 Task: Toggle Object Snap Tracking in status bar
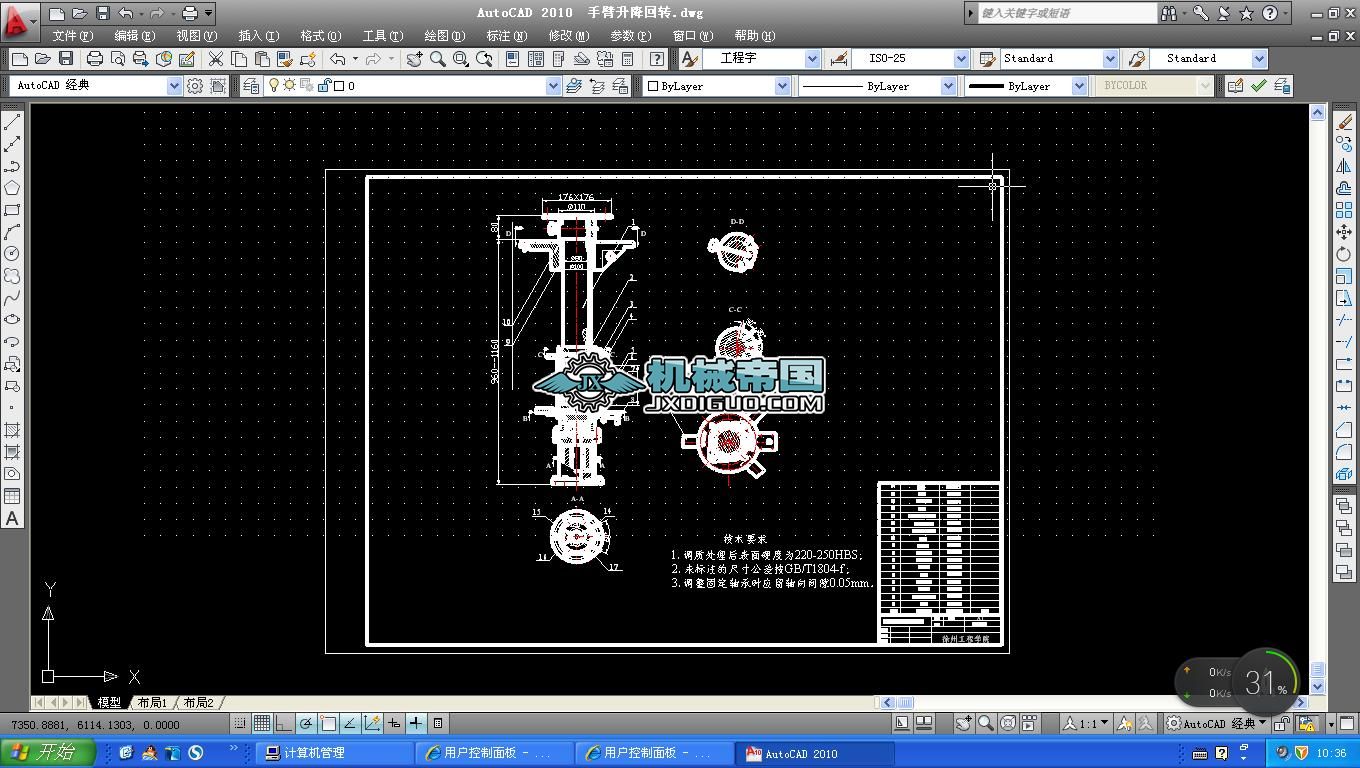350,724
